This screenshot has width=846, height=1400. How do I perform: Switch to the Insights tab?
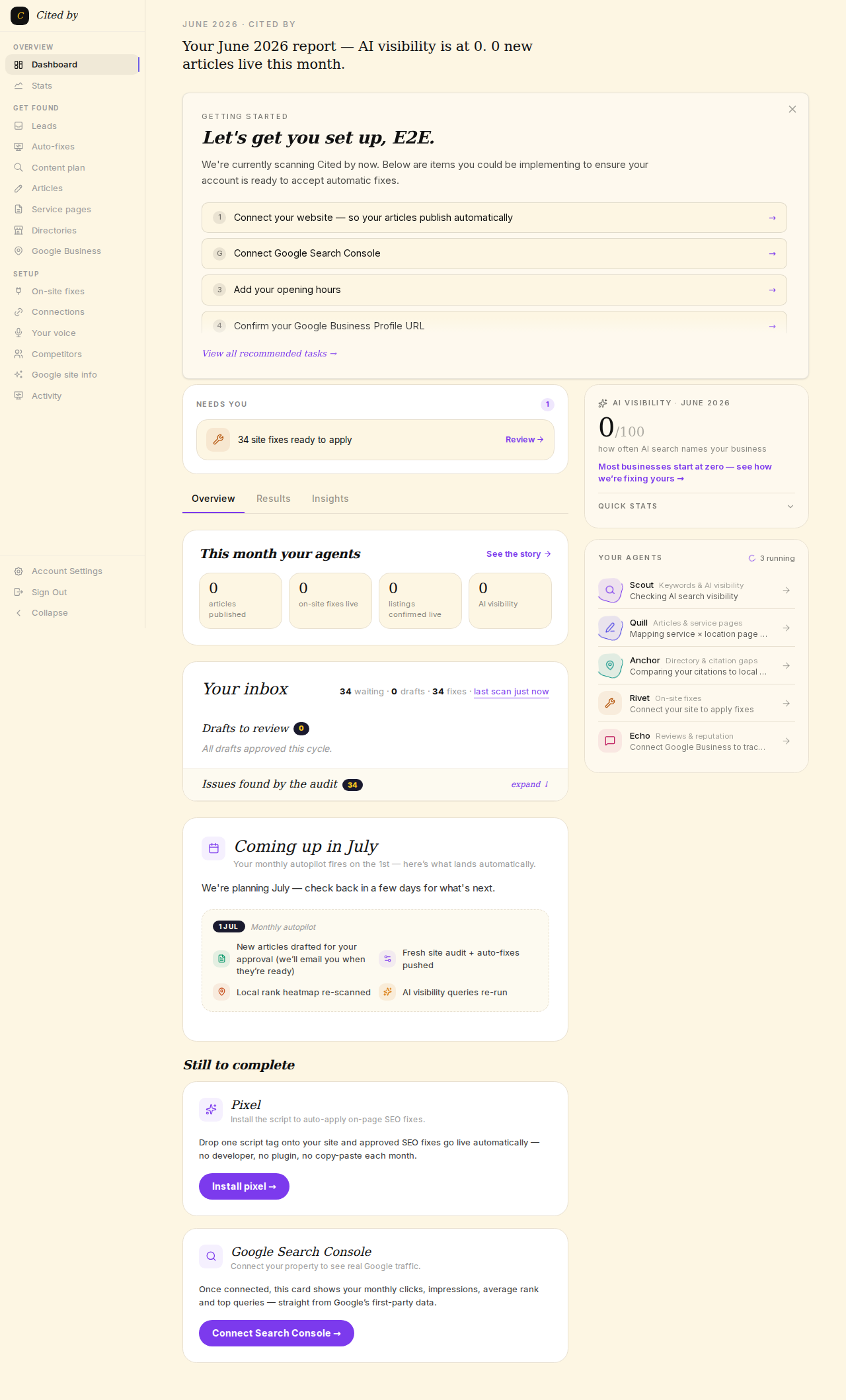click(330, 499)
